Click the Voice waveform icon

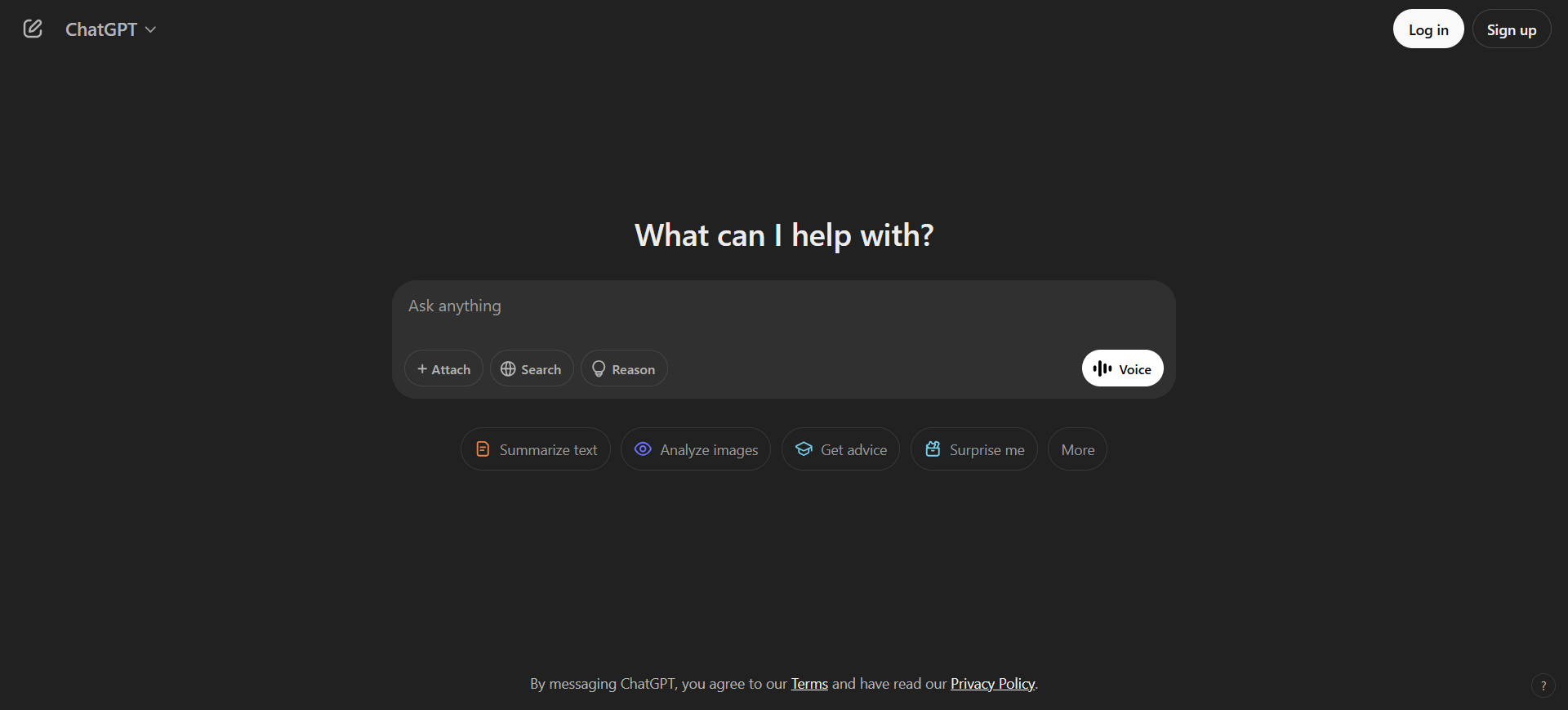pyautogui.click(x=1102, y=368)
